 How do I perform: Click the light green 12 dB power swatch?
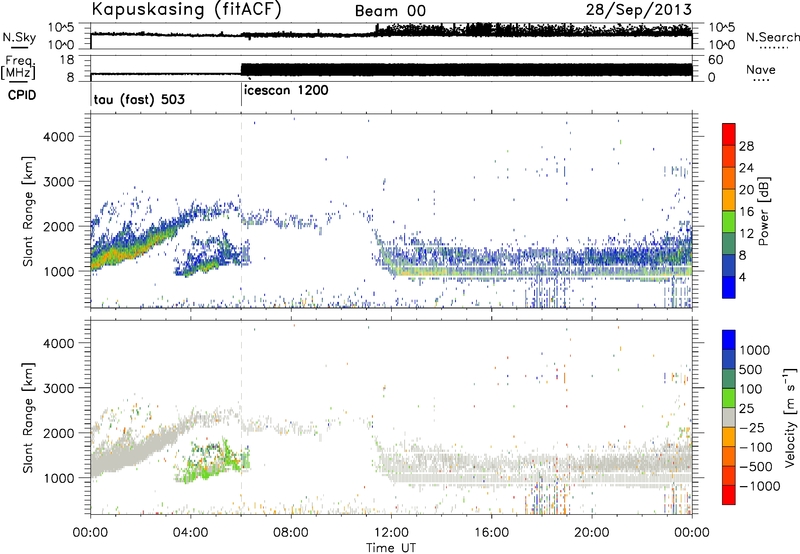(x=729, y=221)
